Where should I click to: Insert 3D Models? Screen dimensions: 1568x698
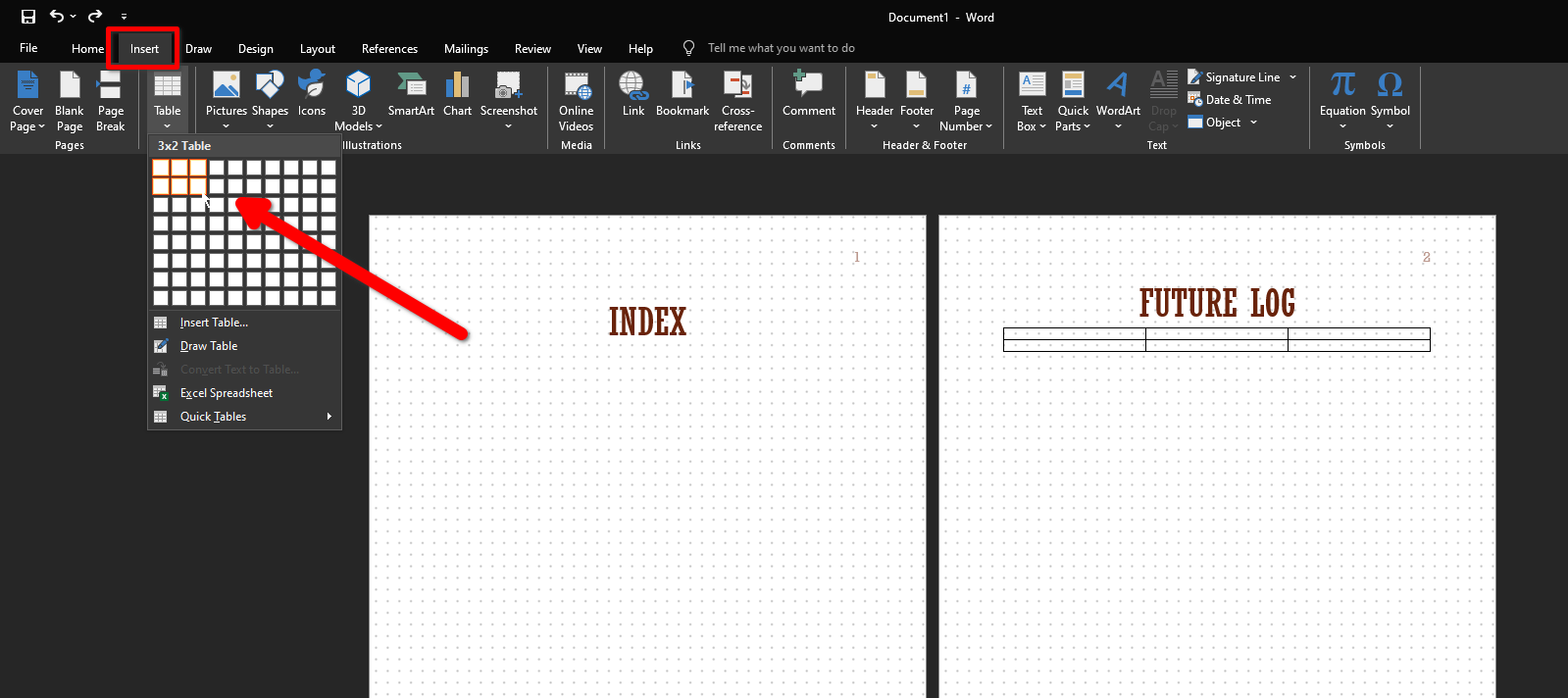coord(358,101)
